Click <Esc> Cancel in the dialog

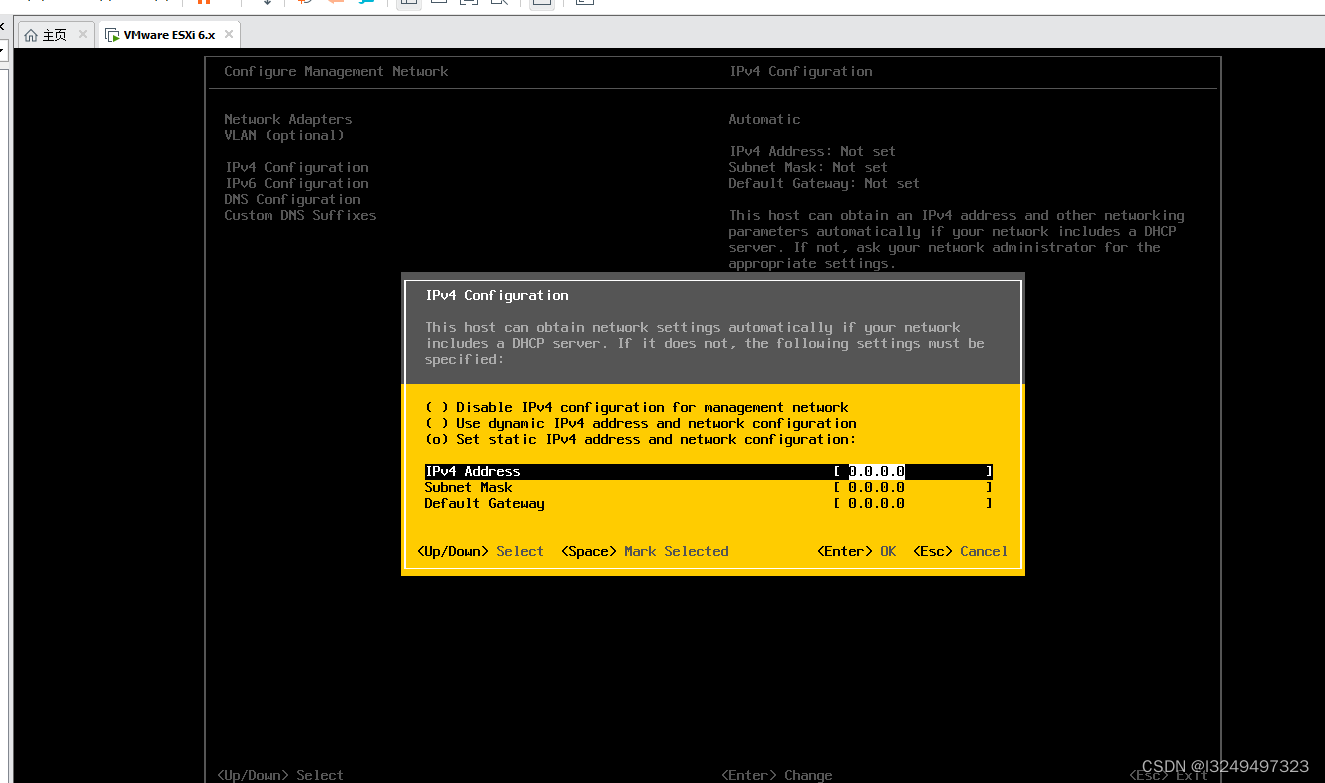[960, 552]
